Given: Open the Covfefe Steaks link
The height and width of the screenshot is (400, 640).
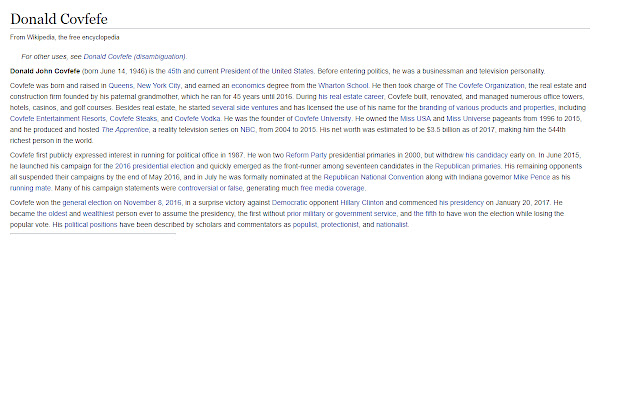Looking at the screenshot, I should tap(133, 119).
